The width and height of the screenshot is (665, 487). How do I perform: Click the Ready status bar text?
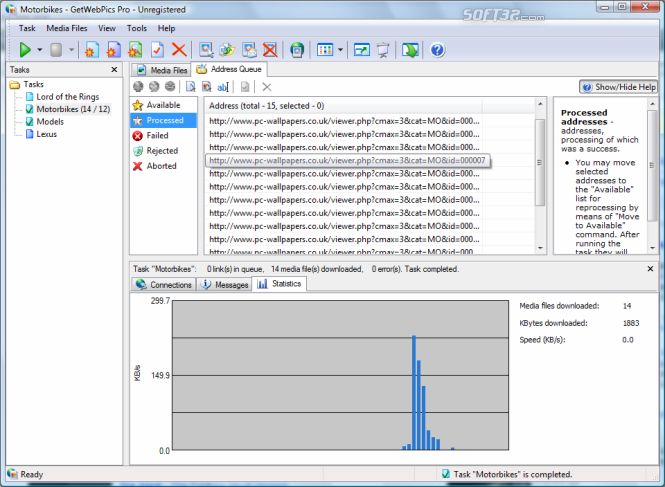tap(32, 474)
